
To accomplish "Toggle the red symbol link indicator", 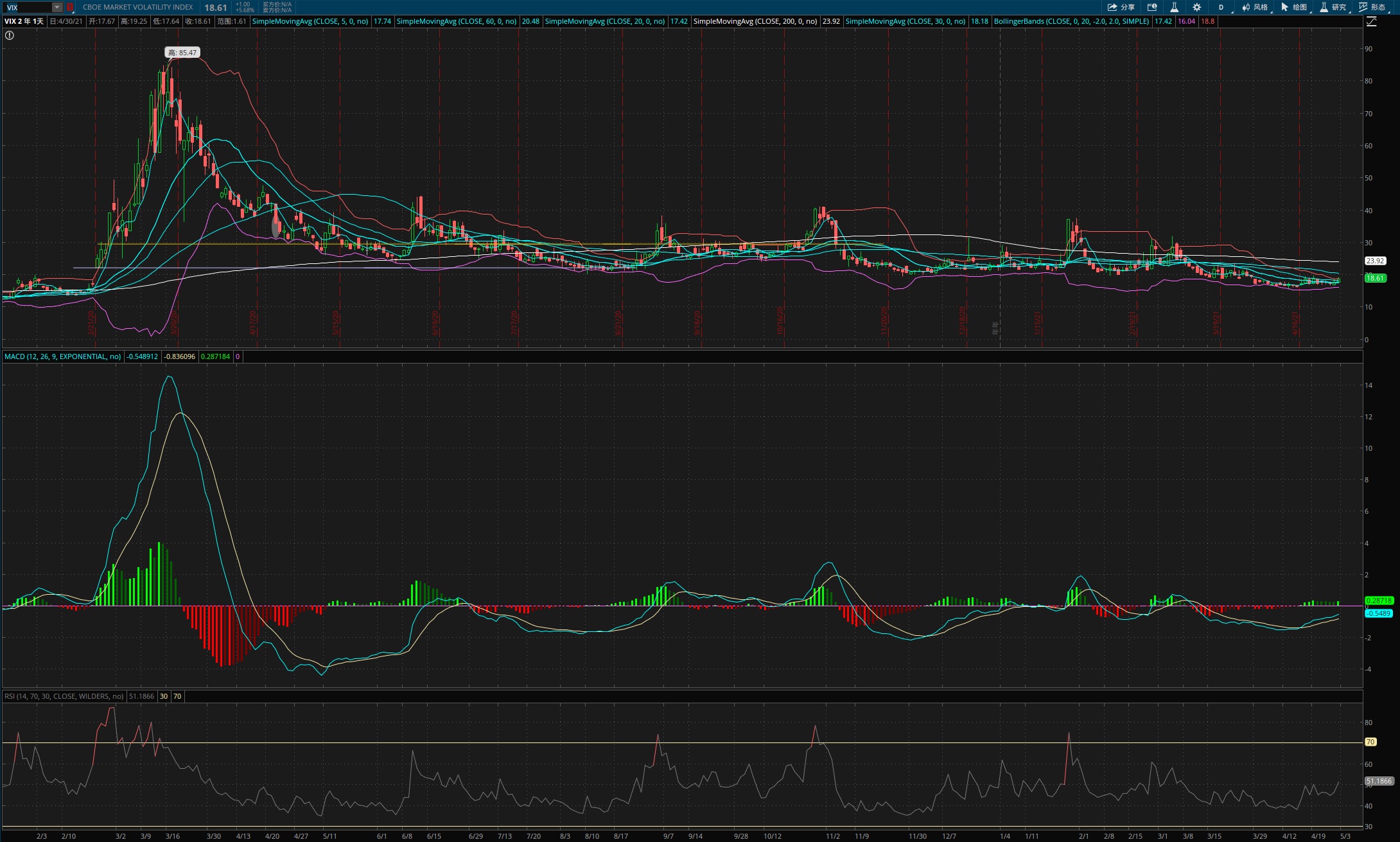I will (70, 7).
